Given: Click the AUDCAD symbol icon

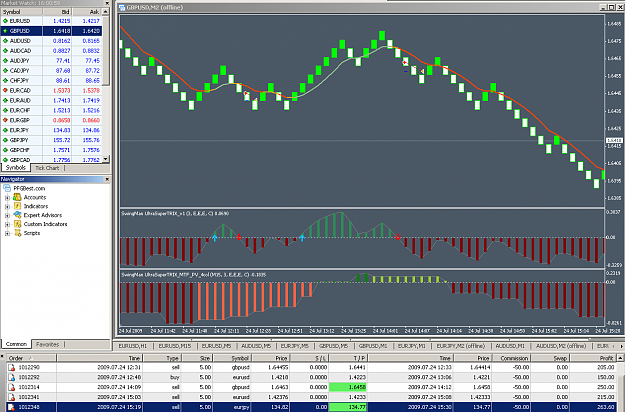Looking at the screenshot, I should pyautogui.click(x=5, y=51).
